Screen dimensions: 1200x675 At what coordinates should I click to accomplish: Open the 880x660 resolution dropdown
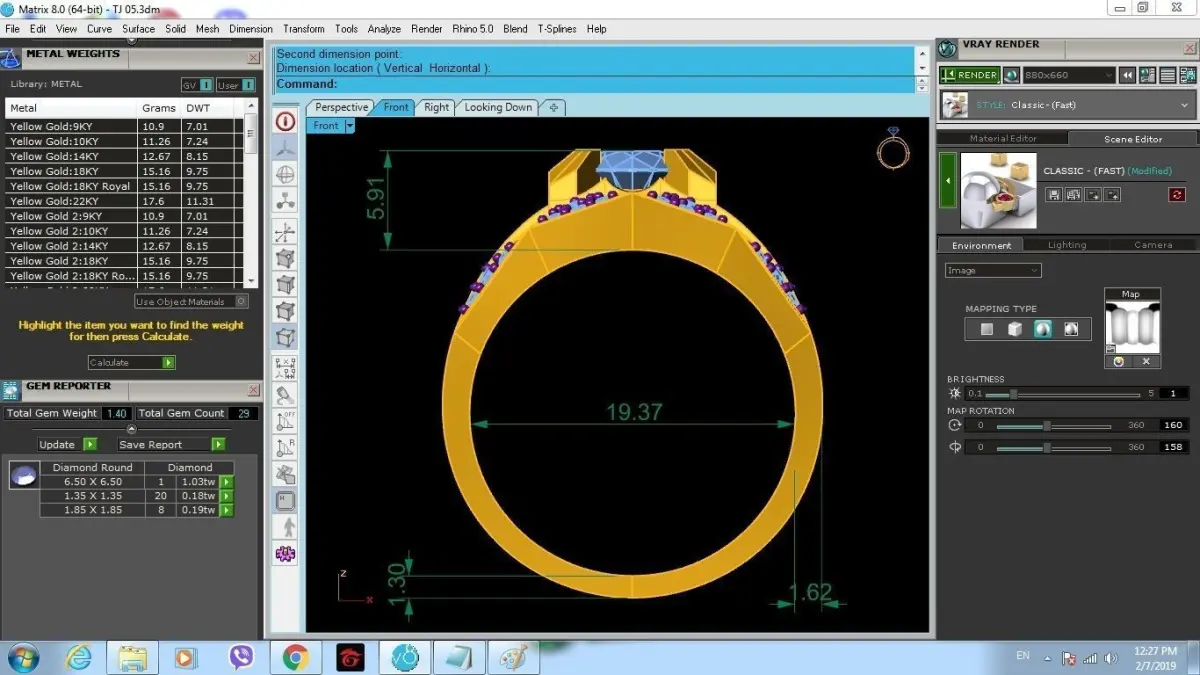(x=1068, y=75)
